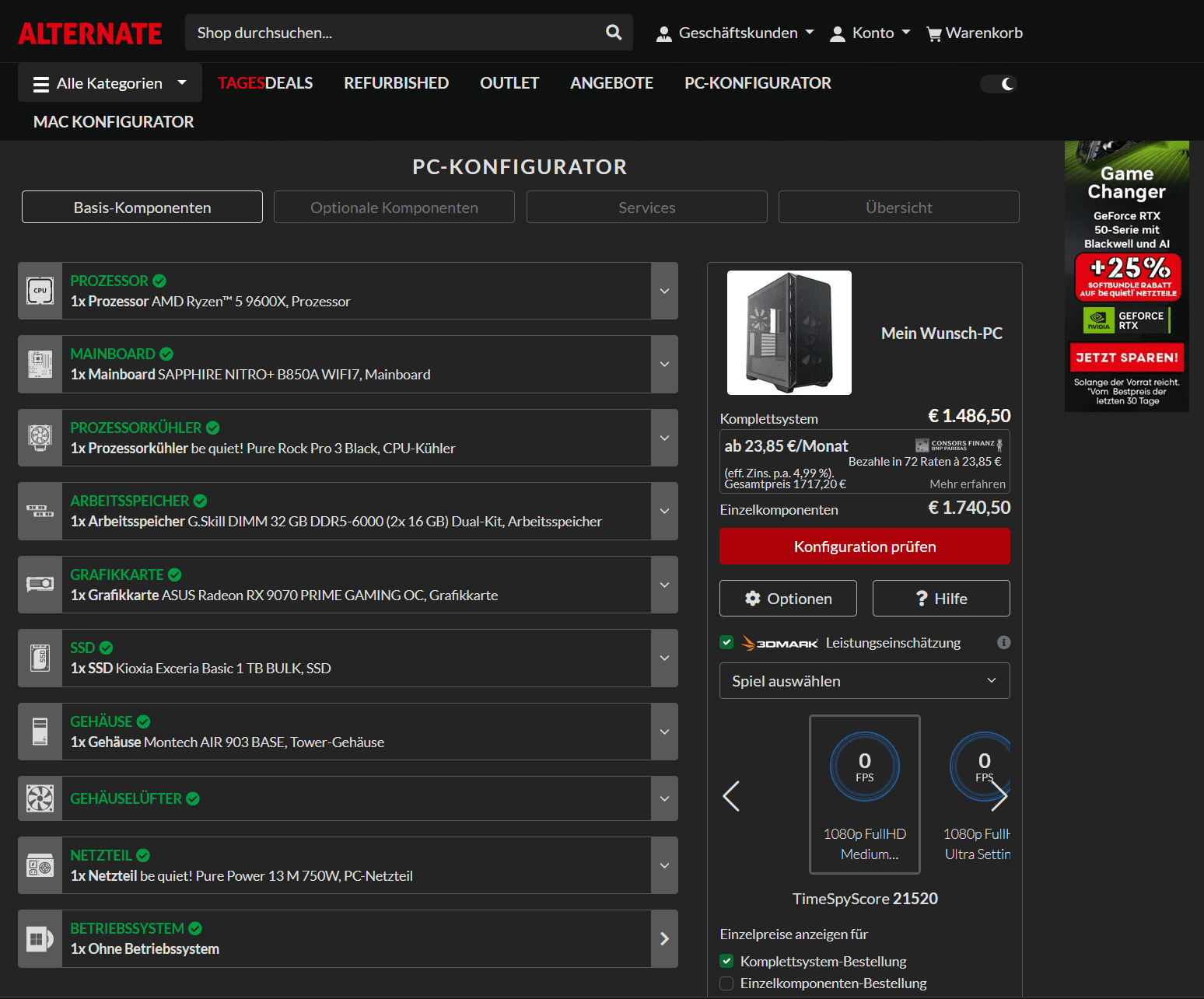
Task: Select the 1080p FullHD Ultra Settings FPS card
Action: pos(978,795)
